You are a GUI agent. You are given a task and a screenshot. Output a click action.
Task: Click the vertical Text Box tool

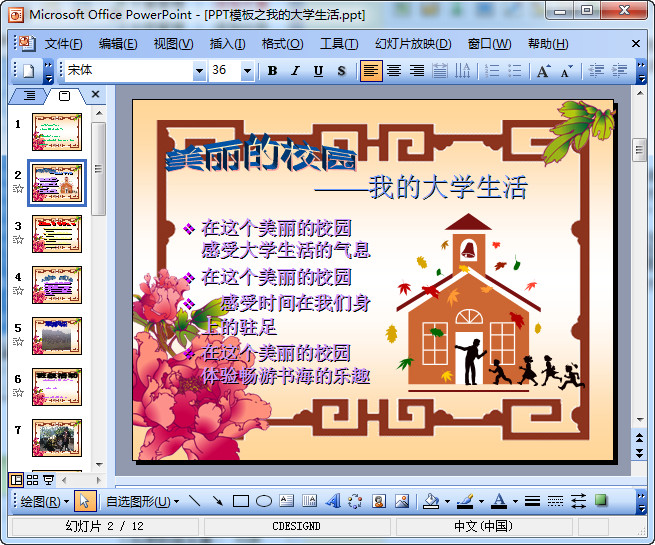pos(310,501)
